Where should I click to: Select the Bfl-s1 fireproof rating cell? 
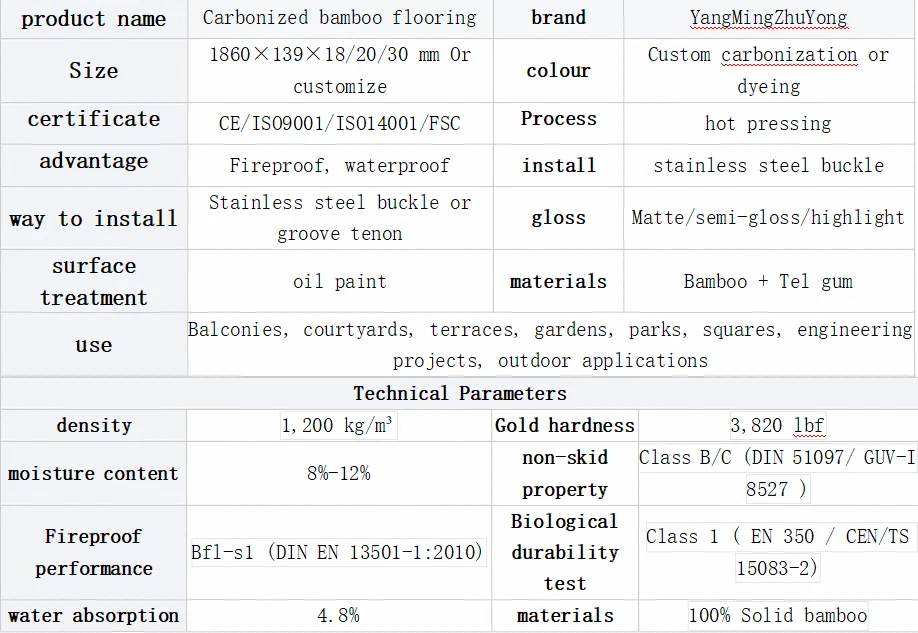(338, 552)
